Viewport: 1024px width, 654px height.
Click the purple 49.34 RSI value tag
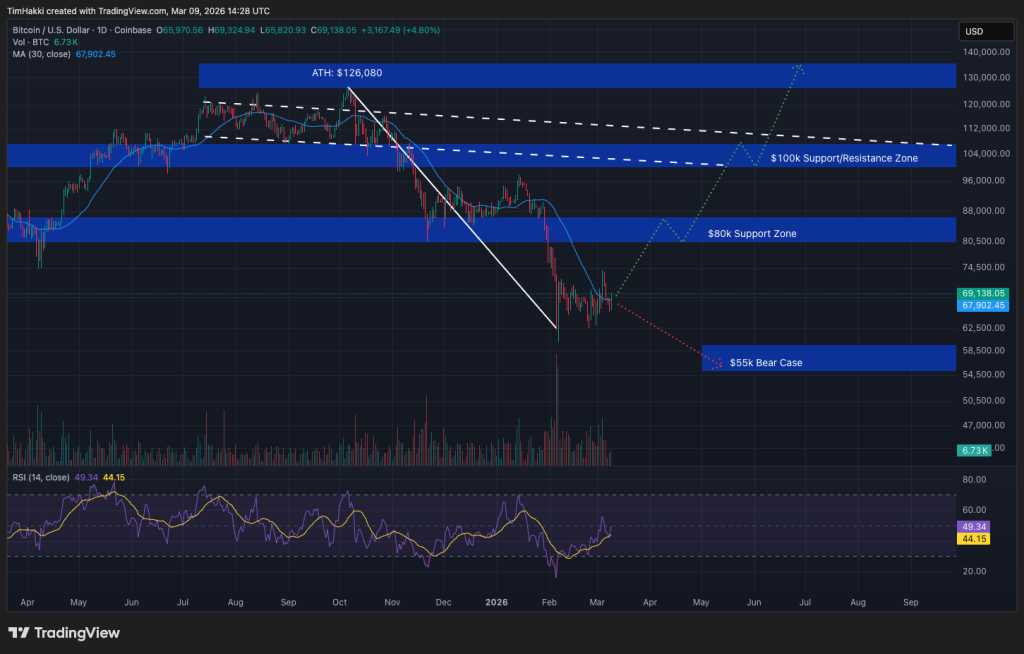973,526
